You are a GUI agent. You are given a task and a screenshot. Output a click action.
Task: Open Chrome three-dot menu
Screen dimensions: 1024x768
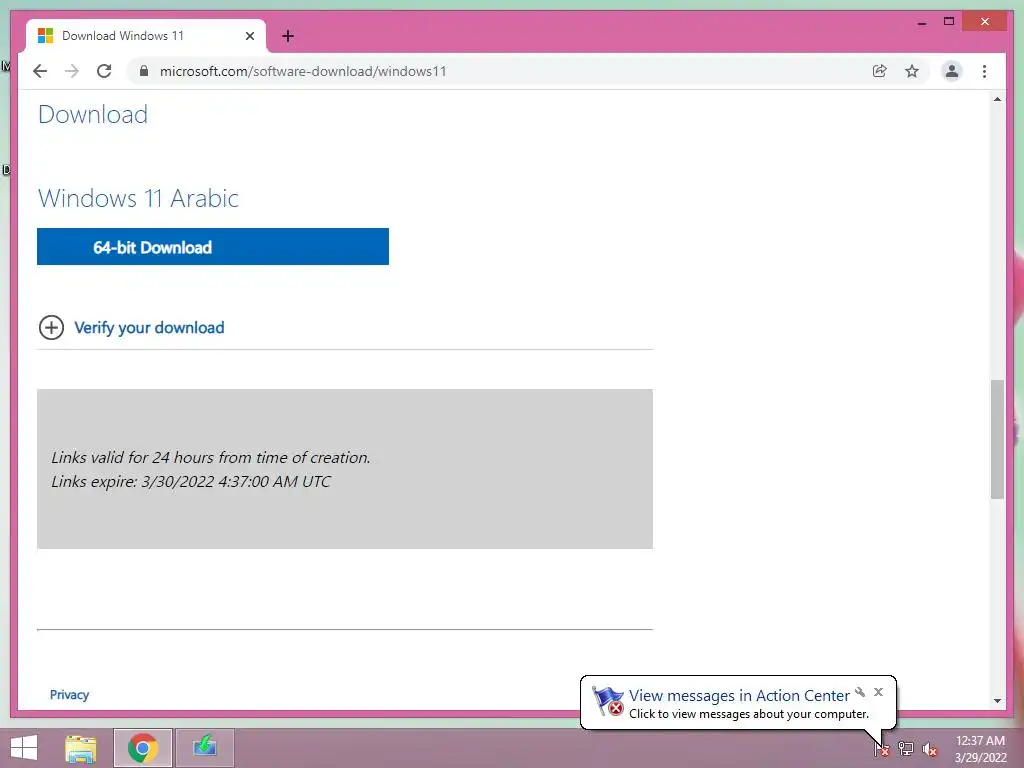[x=984, y=71]
